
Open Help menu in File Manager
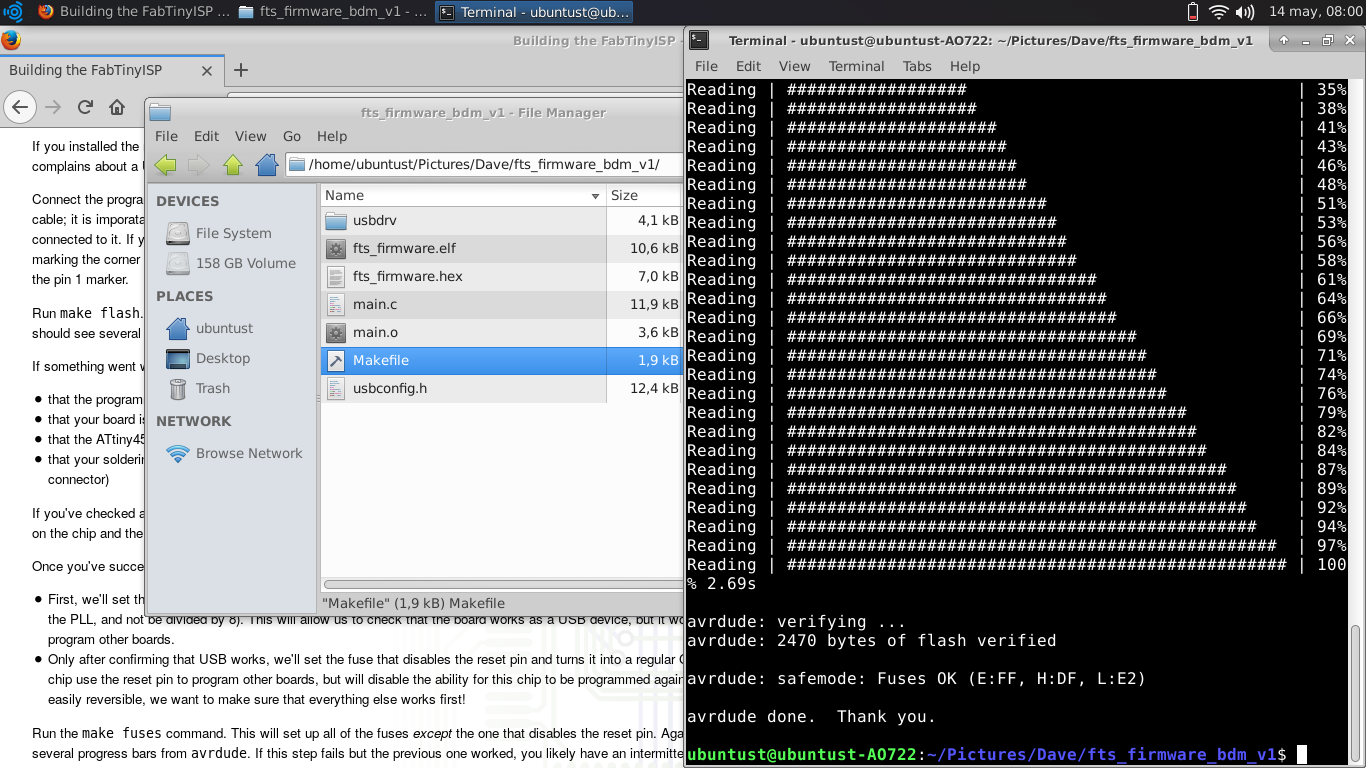coord(332,136)
